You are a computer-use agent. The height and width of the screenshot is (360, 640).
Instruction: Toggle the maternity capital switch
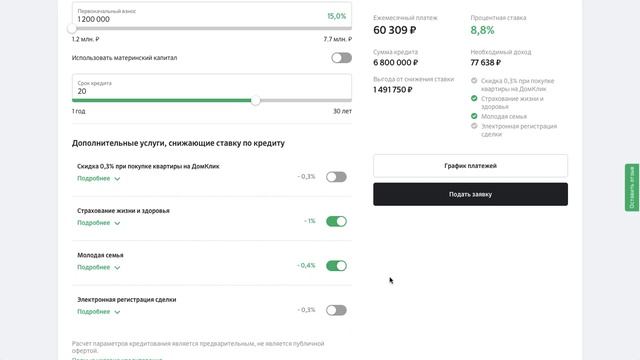[342, 58]
